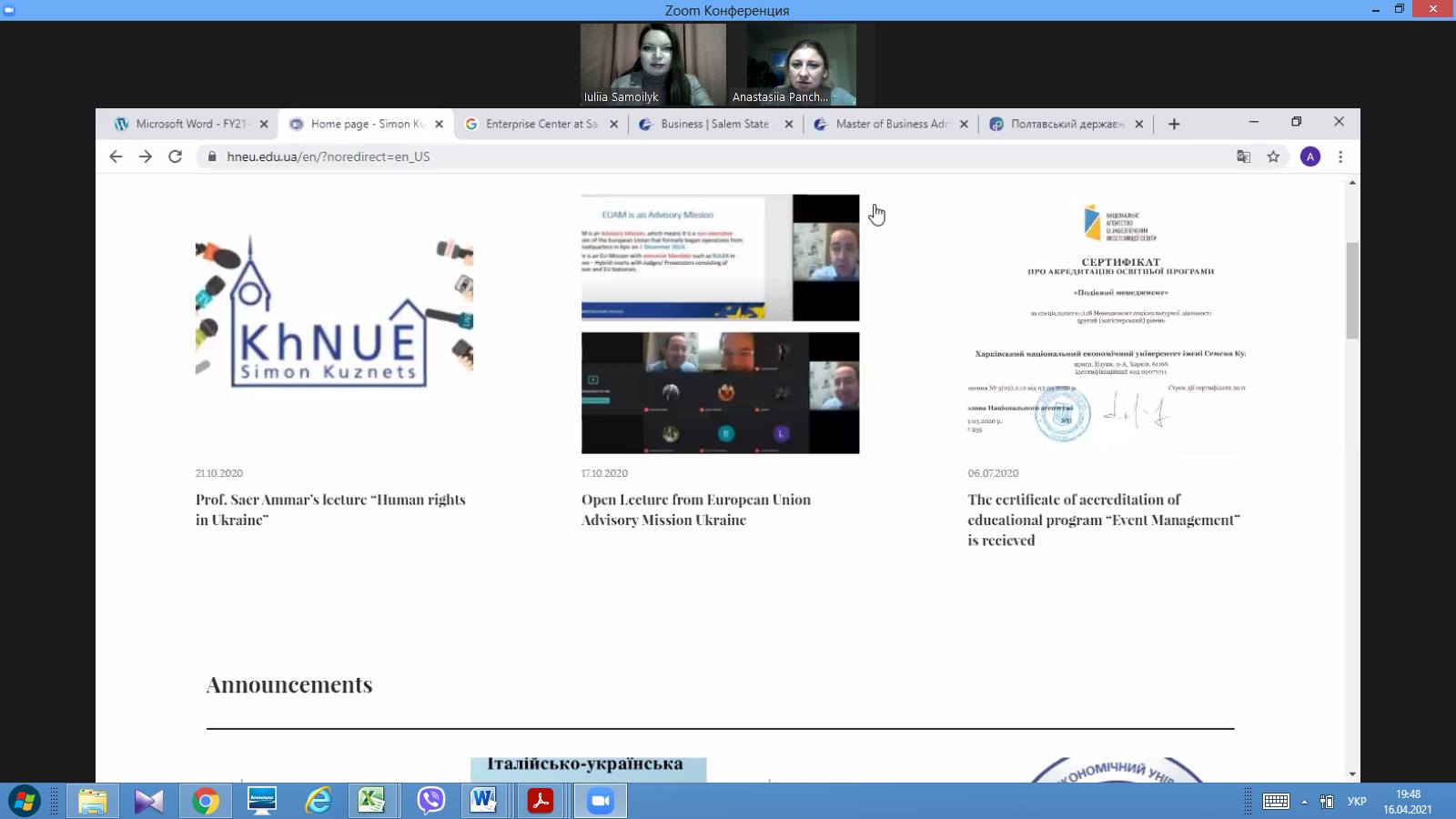The width and height of the screenshot is (1456, 819).
Task: Open Excel from the taskbar
Action: tap(371, 801)
